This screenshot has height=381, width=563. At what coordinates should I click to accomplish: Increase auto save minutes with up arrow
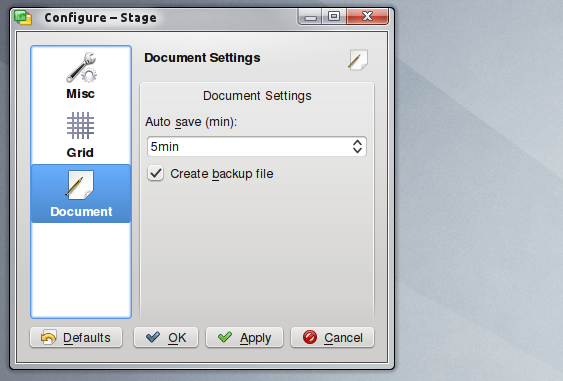click(357, 143)
